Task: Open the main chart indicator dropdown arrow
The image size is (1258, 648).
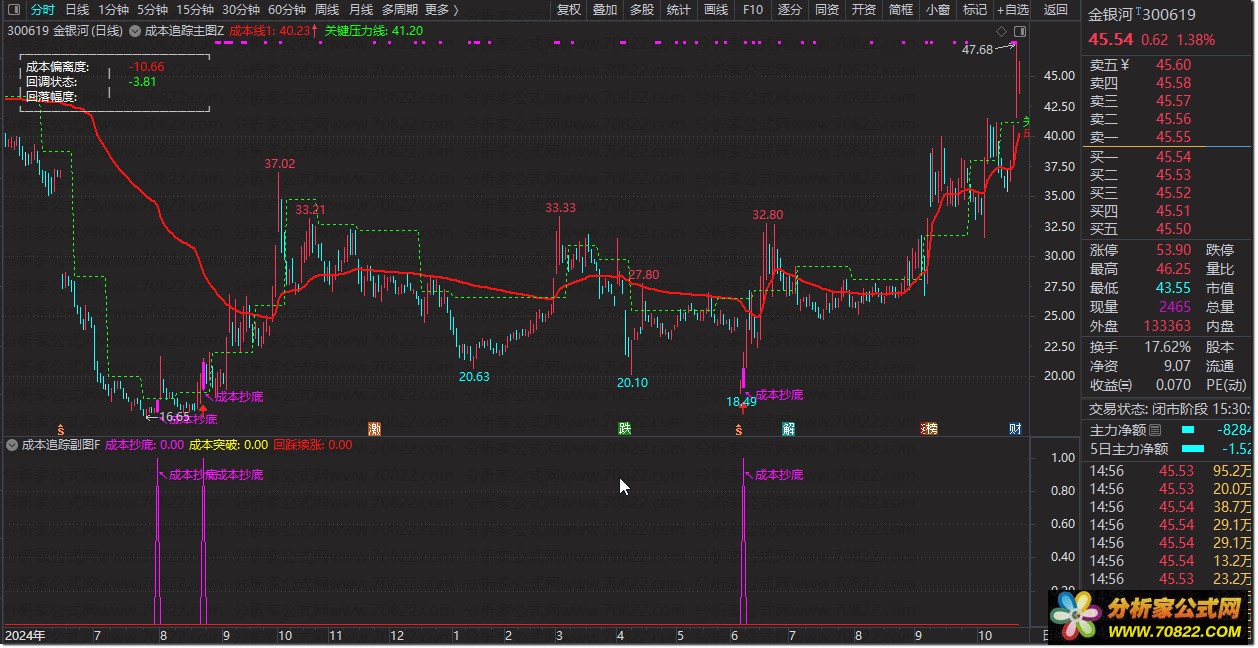Action: (135, 31)
